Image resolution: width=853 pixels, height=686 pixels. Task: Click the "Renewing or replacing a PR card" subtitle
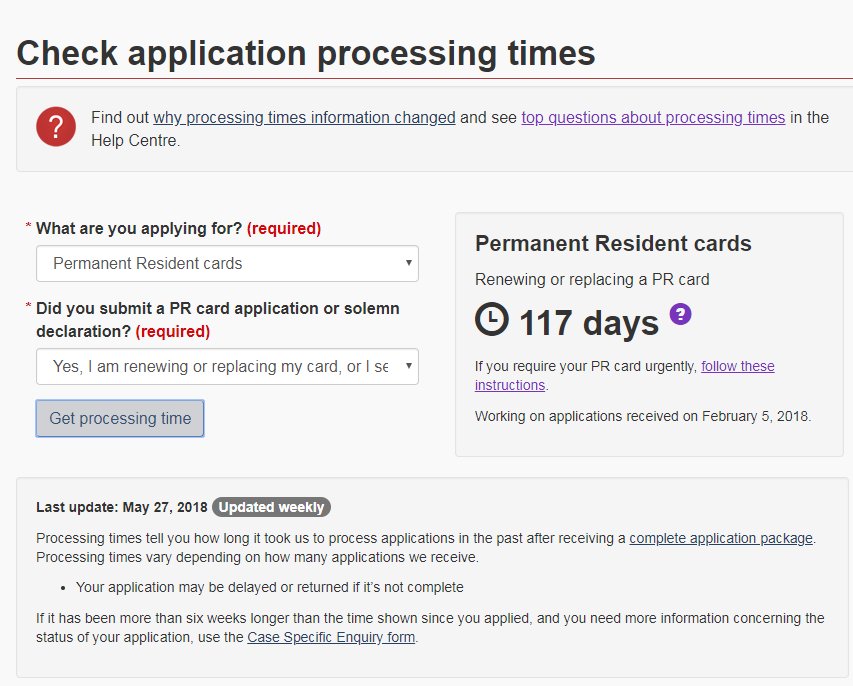[x=592, y=279]
